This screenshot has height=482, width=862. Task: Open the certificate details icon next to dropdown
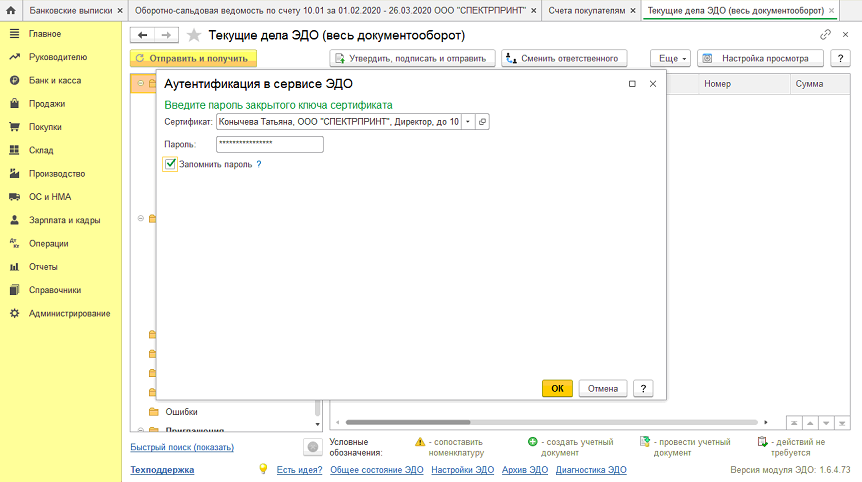[x=482, y=121]
